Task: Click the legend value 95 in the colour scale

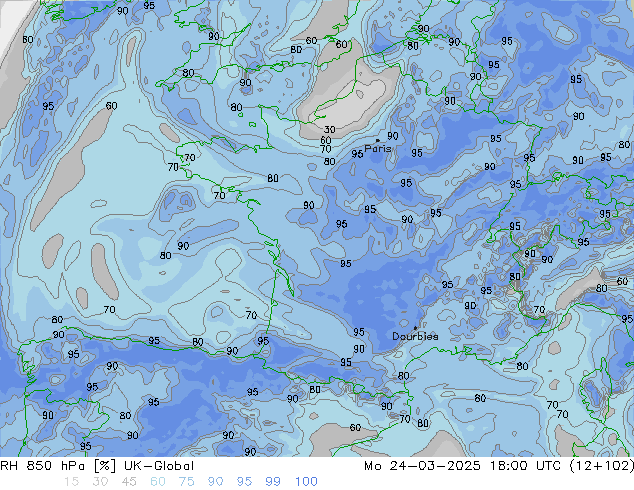Action: click(x=244, y=482)
